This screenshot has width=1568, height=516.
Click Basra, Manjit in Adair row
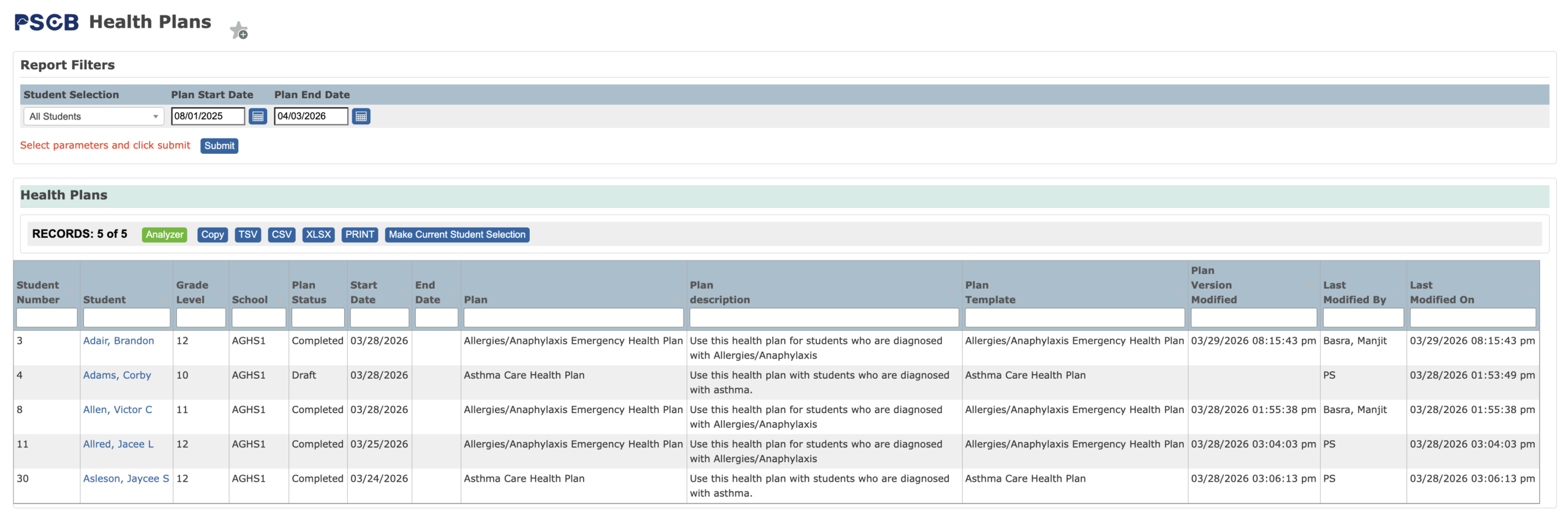[x=1355, y=341]
